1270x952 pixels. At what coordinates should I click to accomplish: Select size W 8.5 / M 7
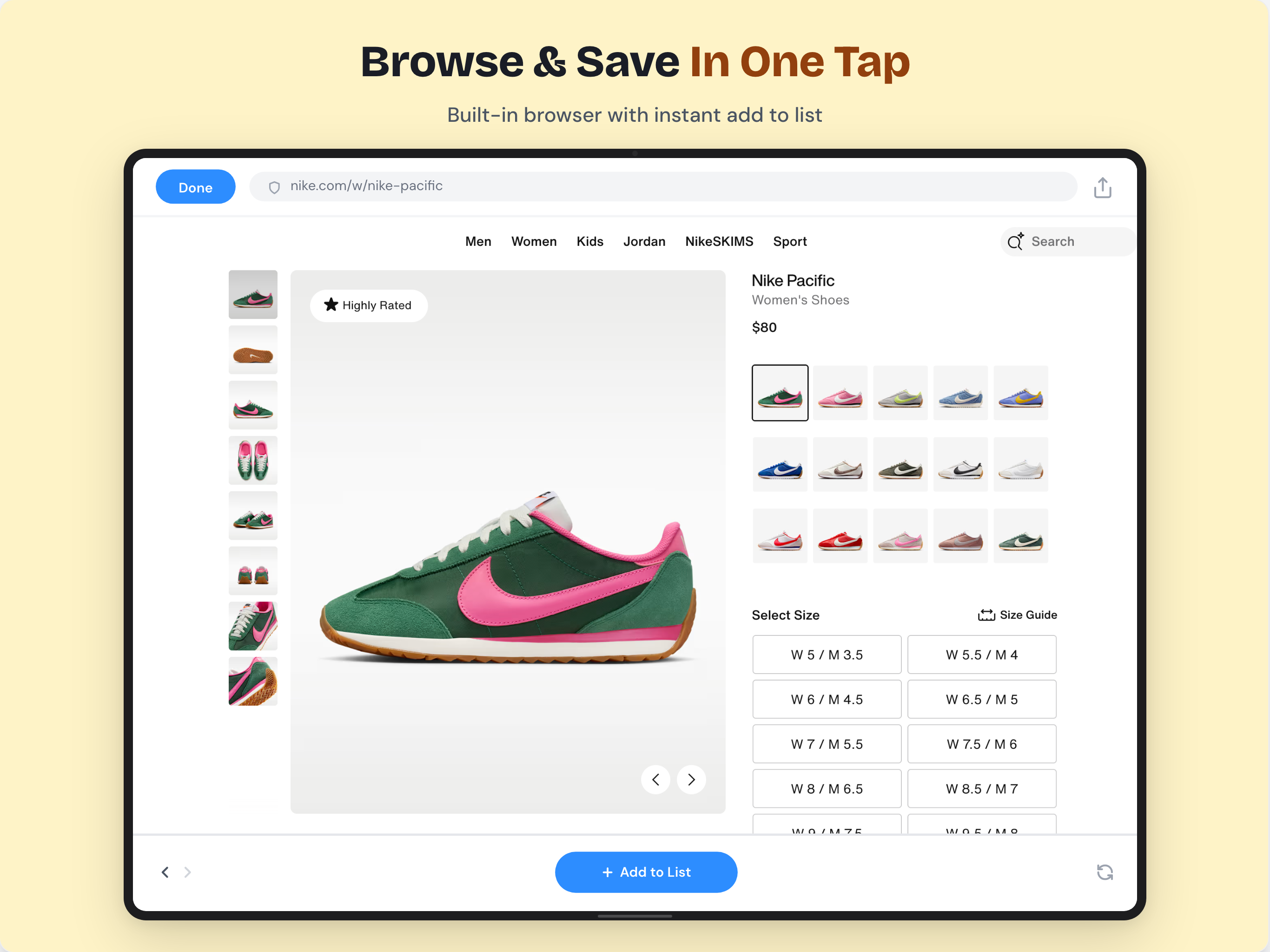[982, 789]
